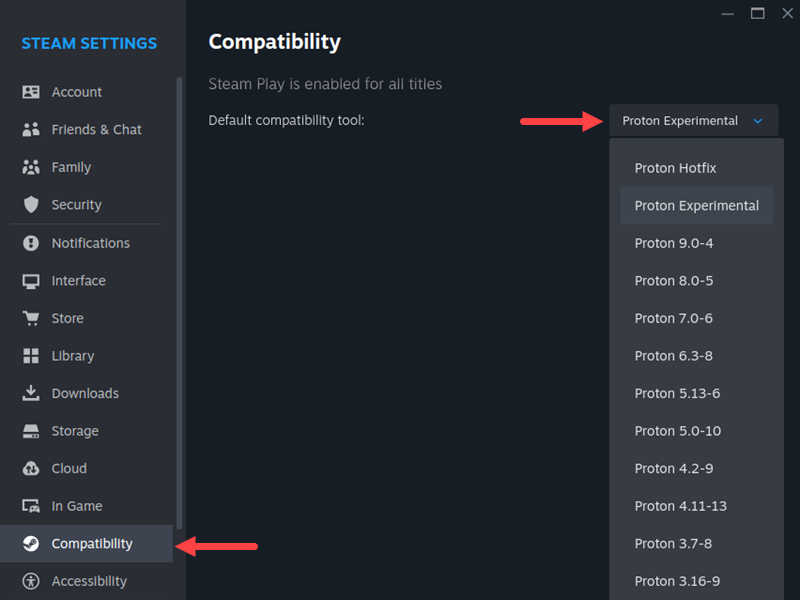Image resolution: width=800 pixels, height=600 pixels.
Task: Switch to the Compatibility settings section
Action: pos(93,543)
